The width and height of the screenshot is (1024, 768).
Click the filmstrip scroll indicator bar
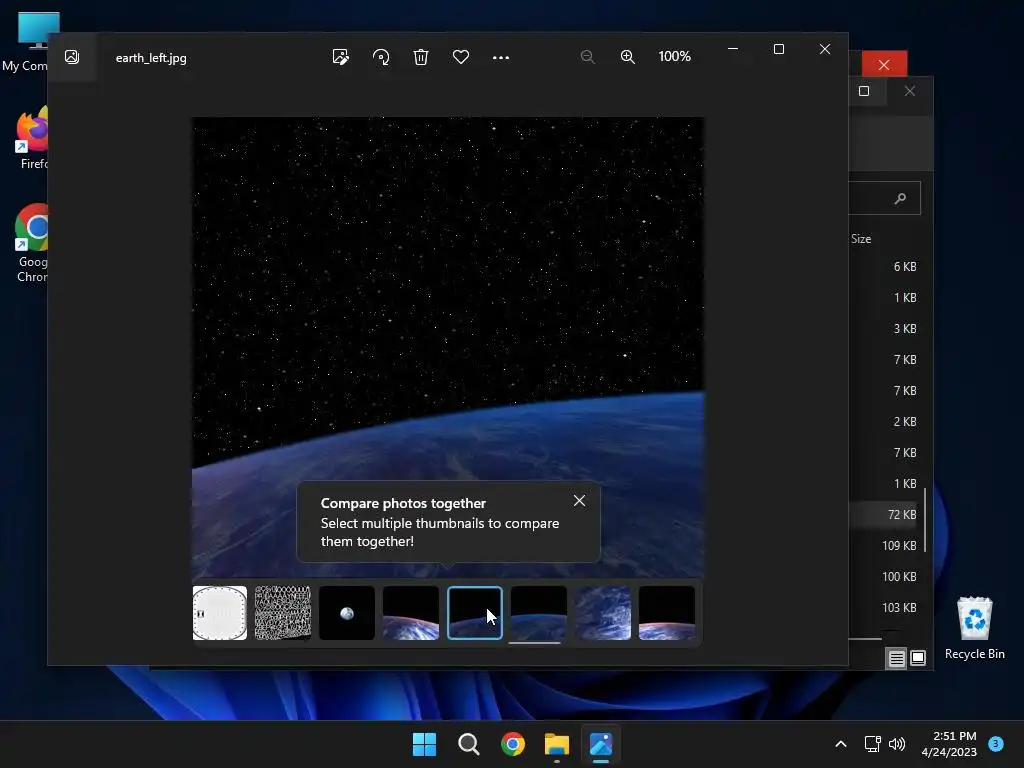click(535, 643)
